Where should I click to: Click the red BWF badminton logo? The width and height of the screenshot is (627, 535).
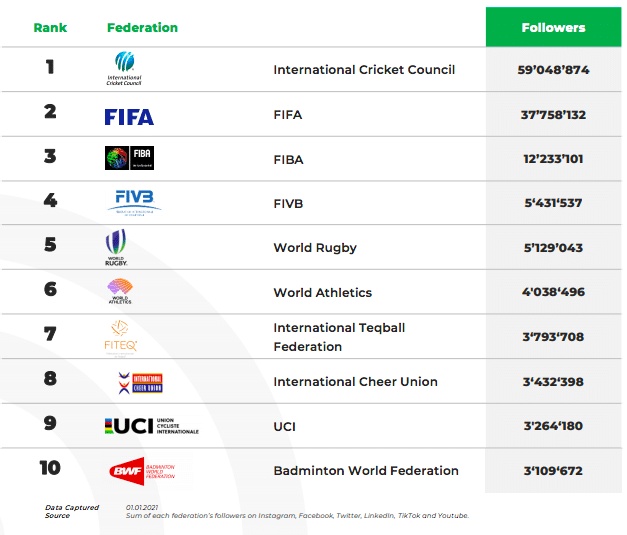coord(142,471)
